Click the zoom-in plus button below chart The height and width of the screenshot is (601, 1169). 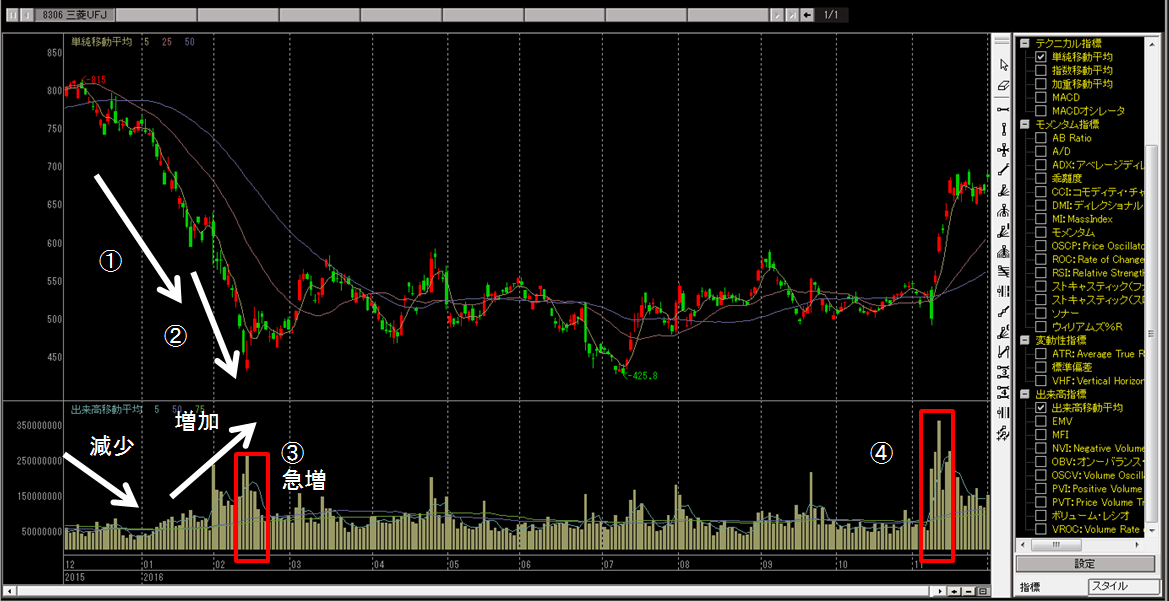tap(954, 591)
